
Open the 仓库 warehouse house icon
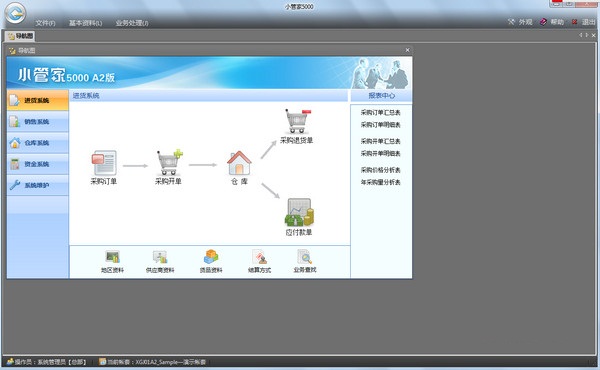[x=239, y=163]
